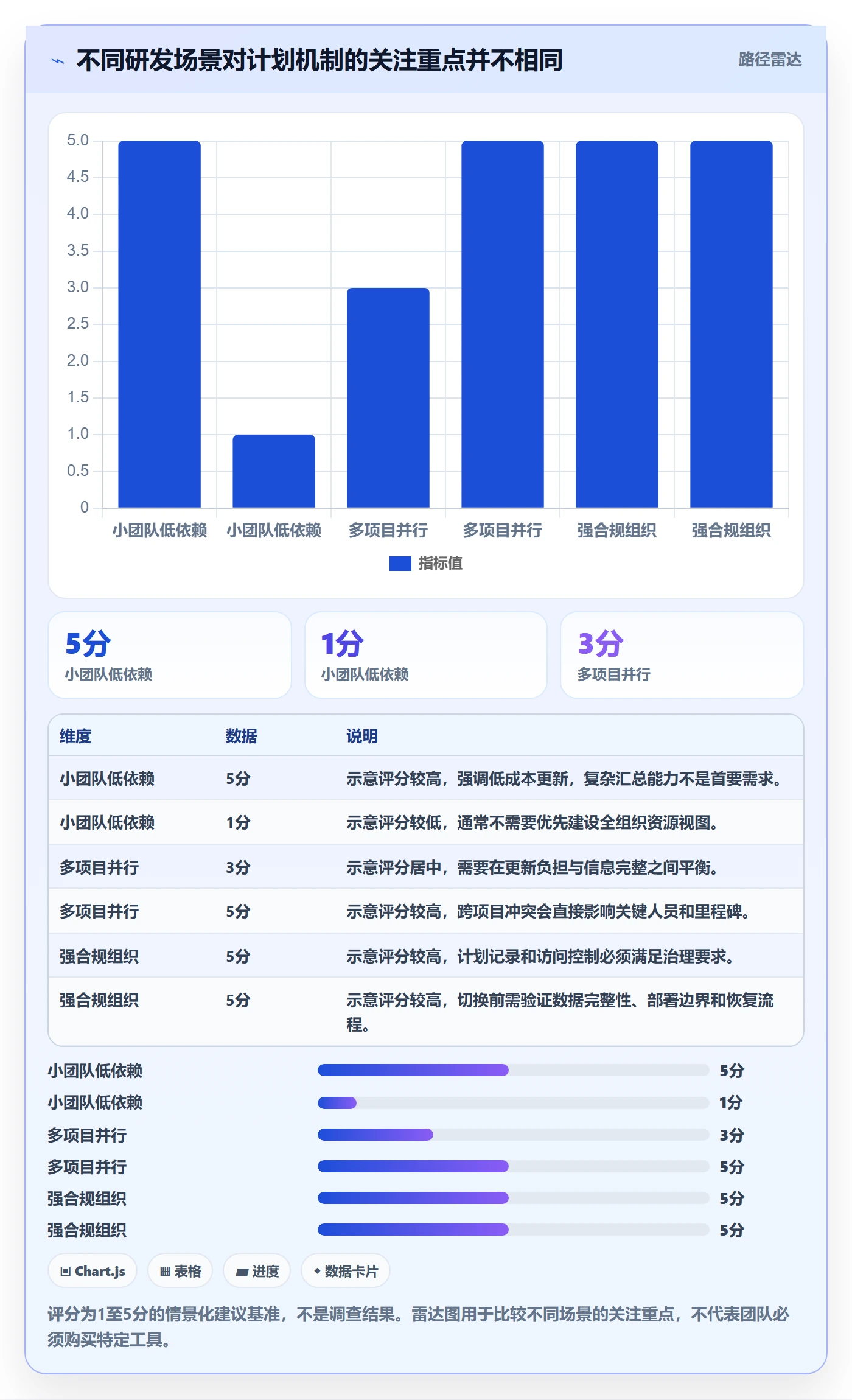
Task: Select the 进度 chip
Action: pyautogui.click(x=257, y=1271)
